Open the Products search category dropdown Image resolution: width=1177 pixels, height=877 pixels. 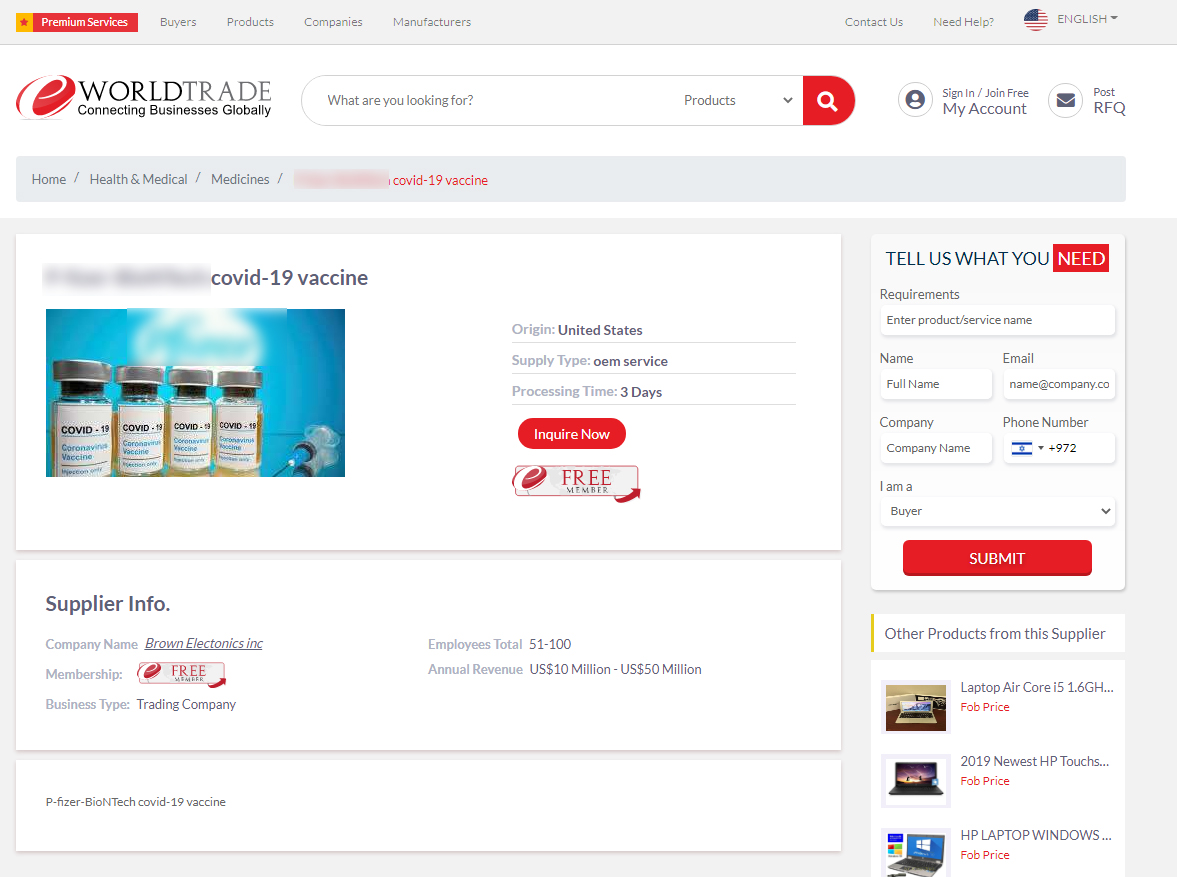tap(737, 101)
